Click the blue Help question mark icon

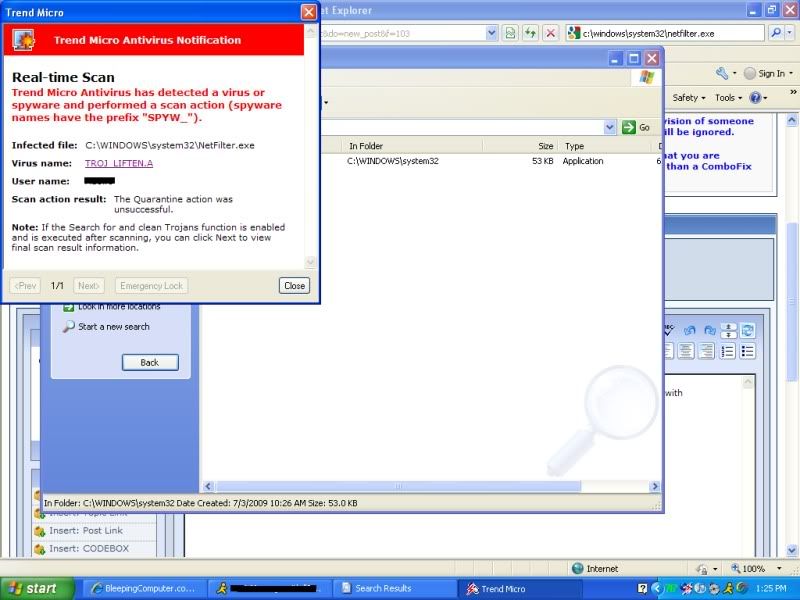point(755,97)
